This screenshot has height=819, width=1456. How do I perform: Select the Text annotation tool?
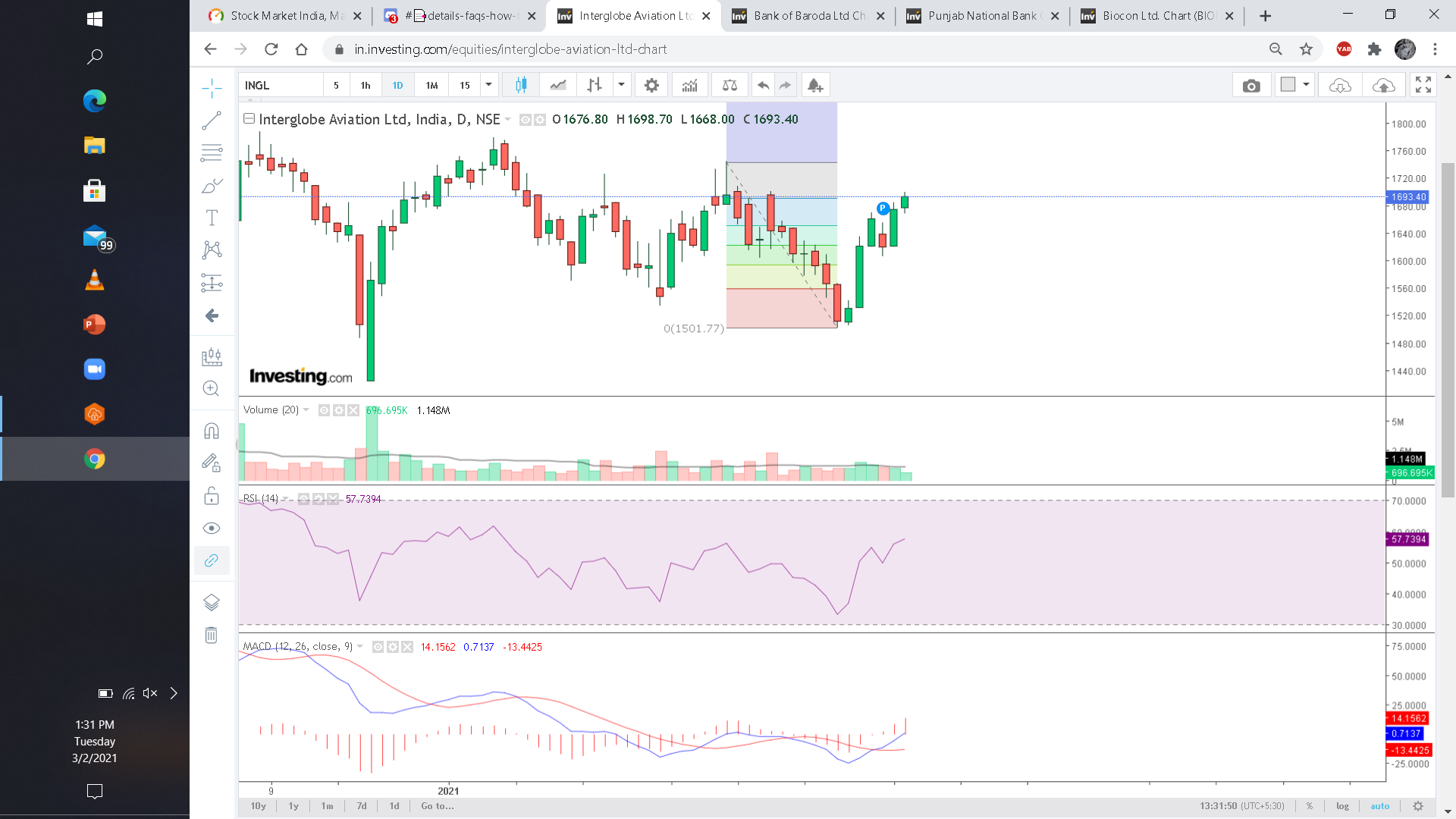tap(212, 218)
